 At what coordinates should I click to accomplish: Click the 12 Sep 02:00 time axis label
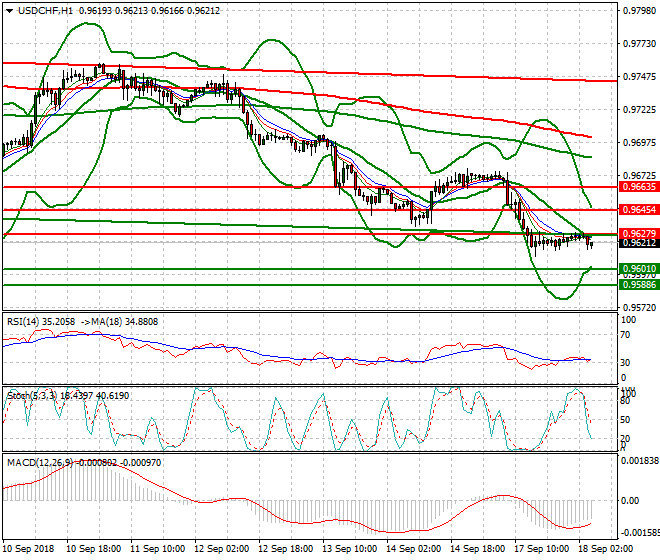coord(221,549)
